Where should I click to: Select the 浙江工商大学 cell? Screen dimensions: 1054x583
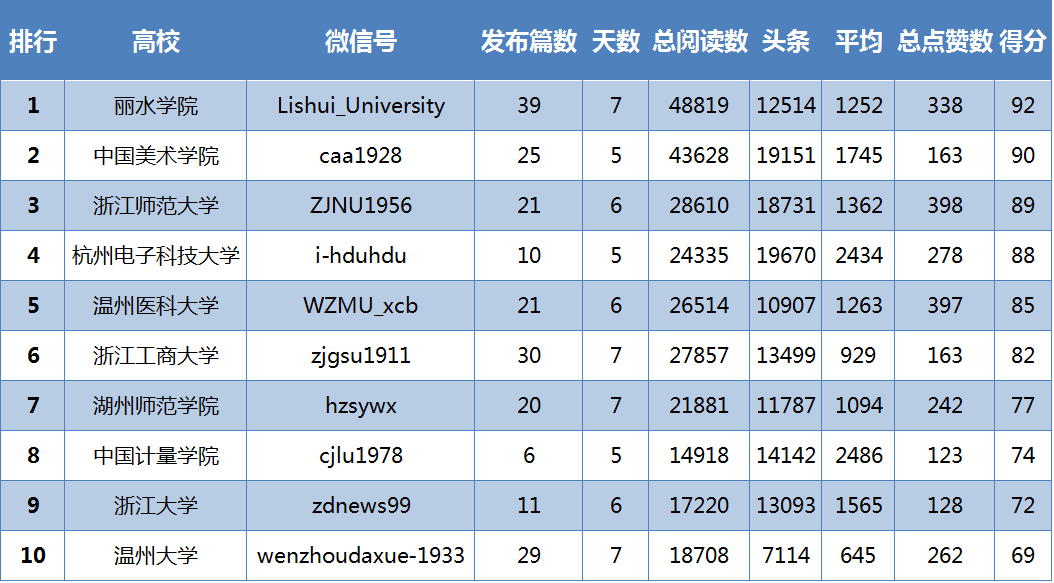156,355
